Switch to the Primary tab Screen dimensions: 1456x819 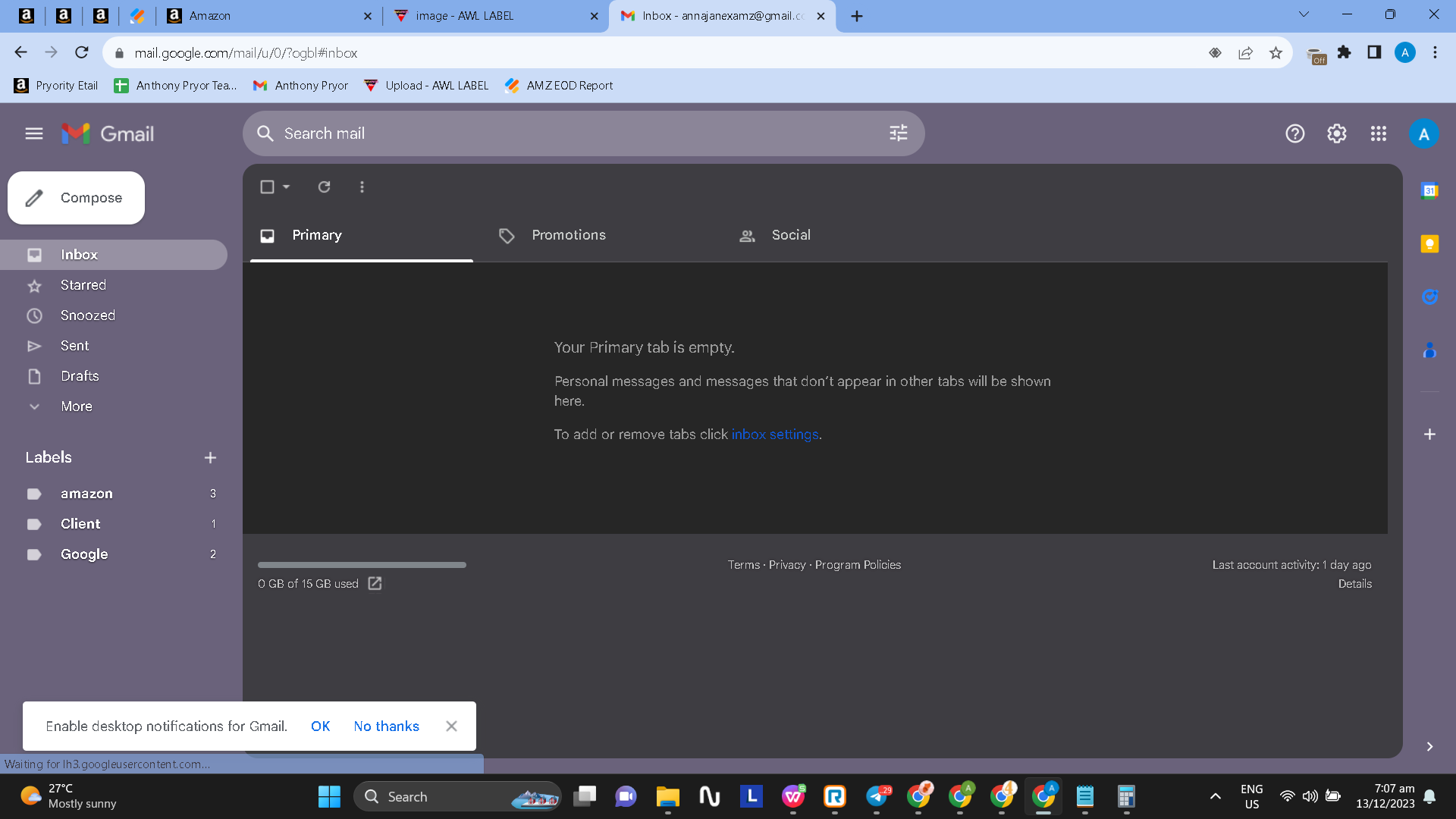tap(362, 235)
